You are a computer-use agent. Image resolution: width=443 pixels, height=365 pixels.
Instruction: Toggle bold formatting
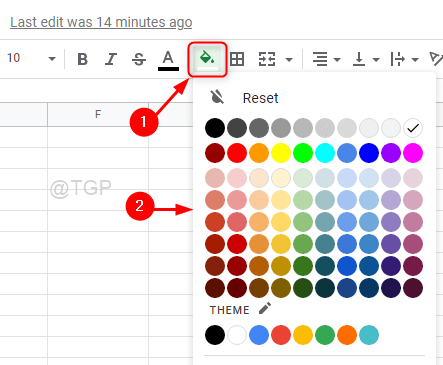coord(82,59)
